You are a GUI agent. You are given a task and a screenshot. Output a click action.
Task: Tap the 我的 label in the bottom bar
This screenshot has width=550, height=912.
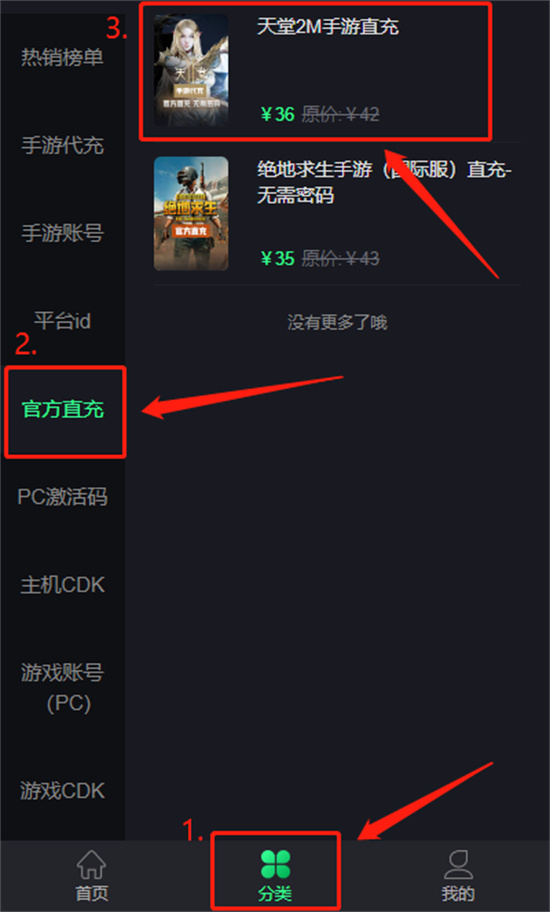(458, 893)
